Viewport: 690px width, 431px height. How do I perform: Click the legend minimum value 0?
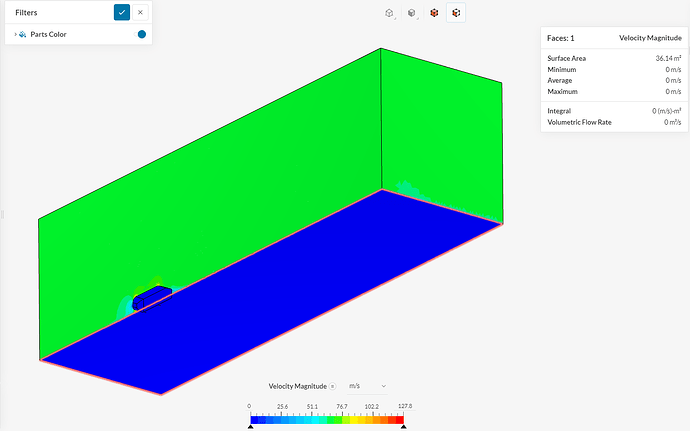249,406
